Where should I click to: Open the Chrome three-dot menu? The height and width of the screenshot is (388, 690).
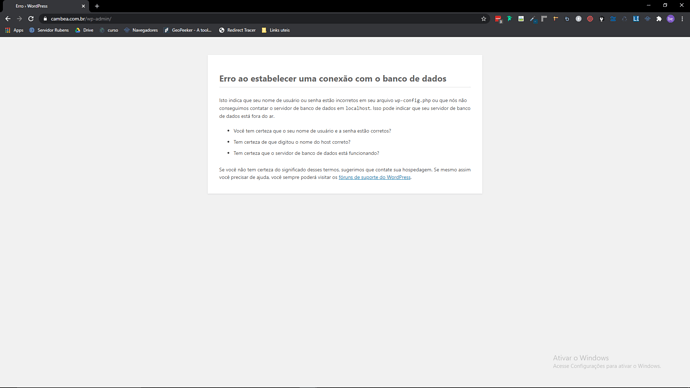point(682,19)
